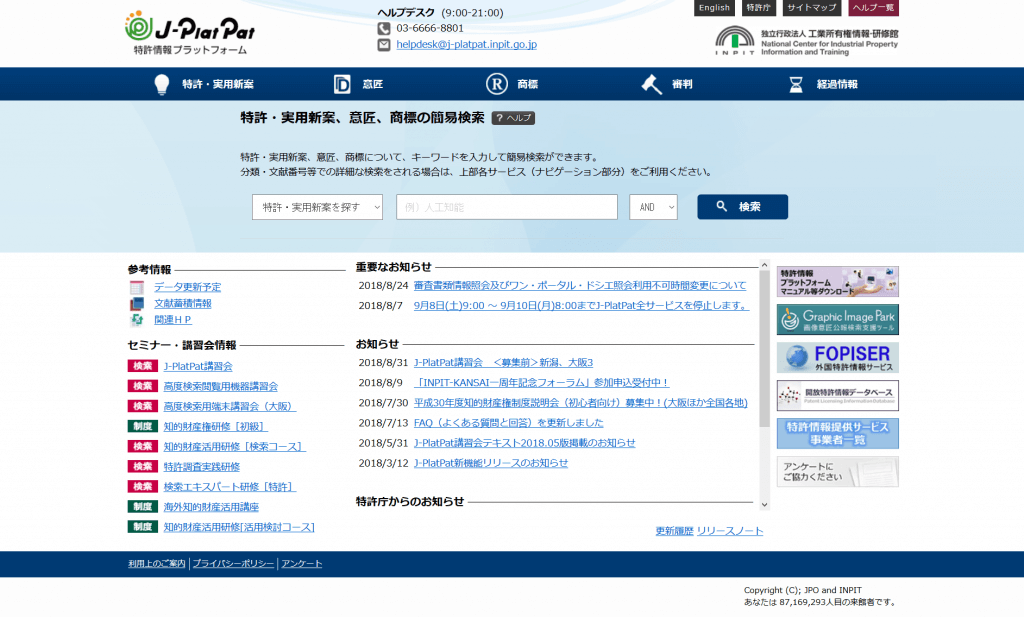Open the 意匠 menu
The width and height of the screenshot is (1024, 617).
pos(359,84)
